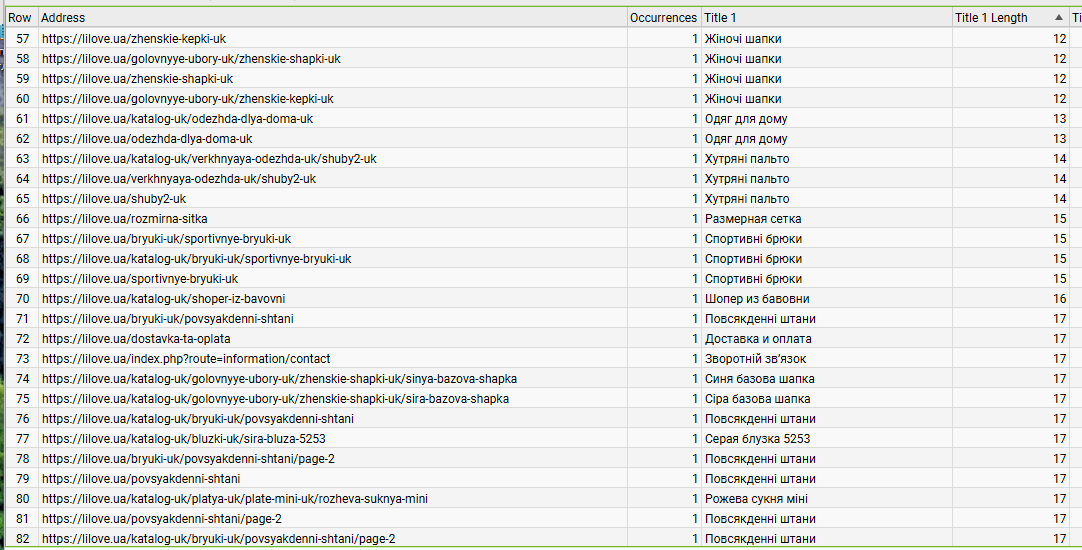Click row number 82
Image resolution: width=1082 pixels, height=550 pixels.
(23, 539)
